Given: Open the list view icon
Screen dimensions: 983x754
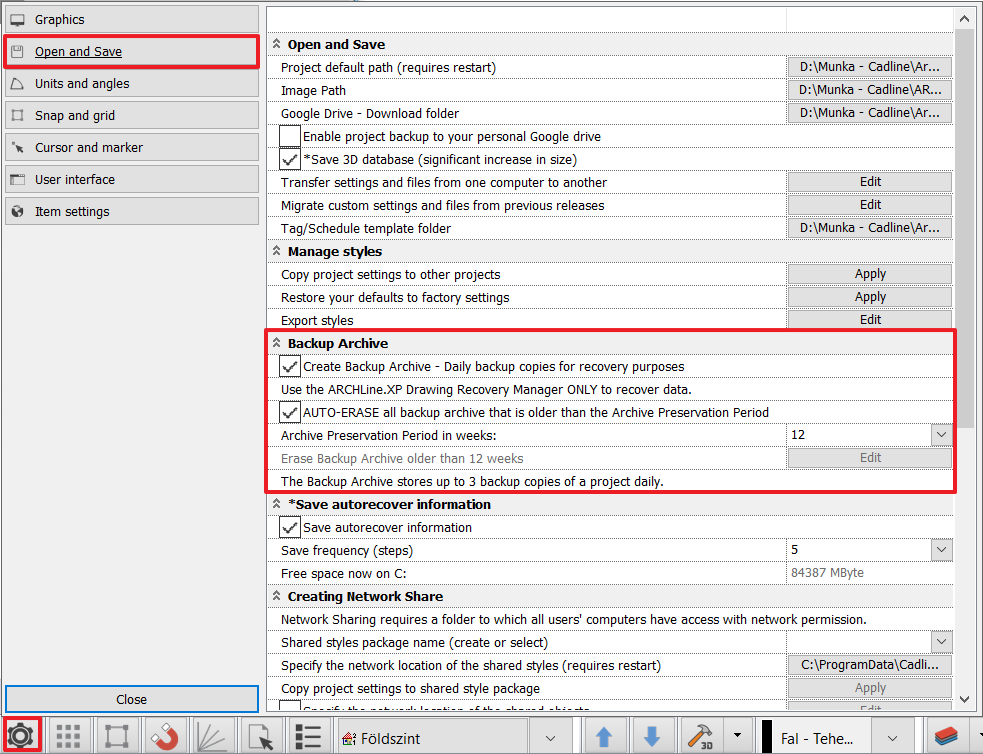Looking at the screenshot, I should tap(308, 736).
